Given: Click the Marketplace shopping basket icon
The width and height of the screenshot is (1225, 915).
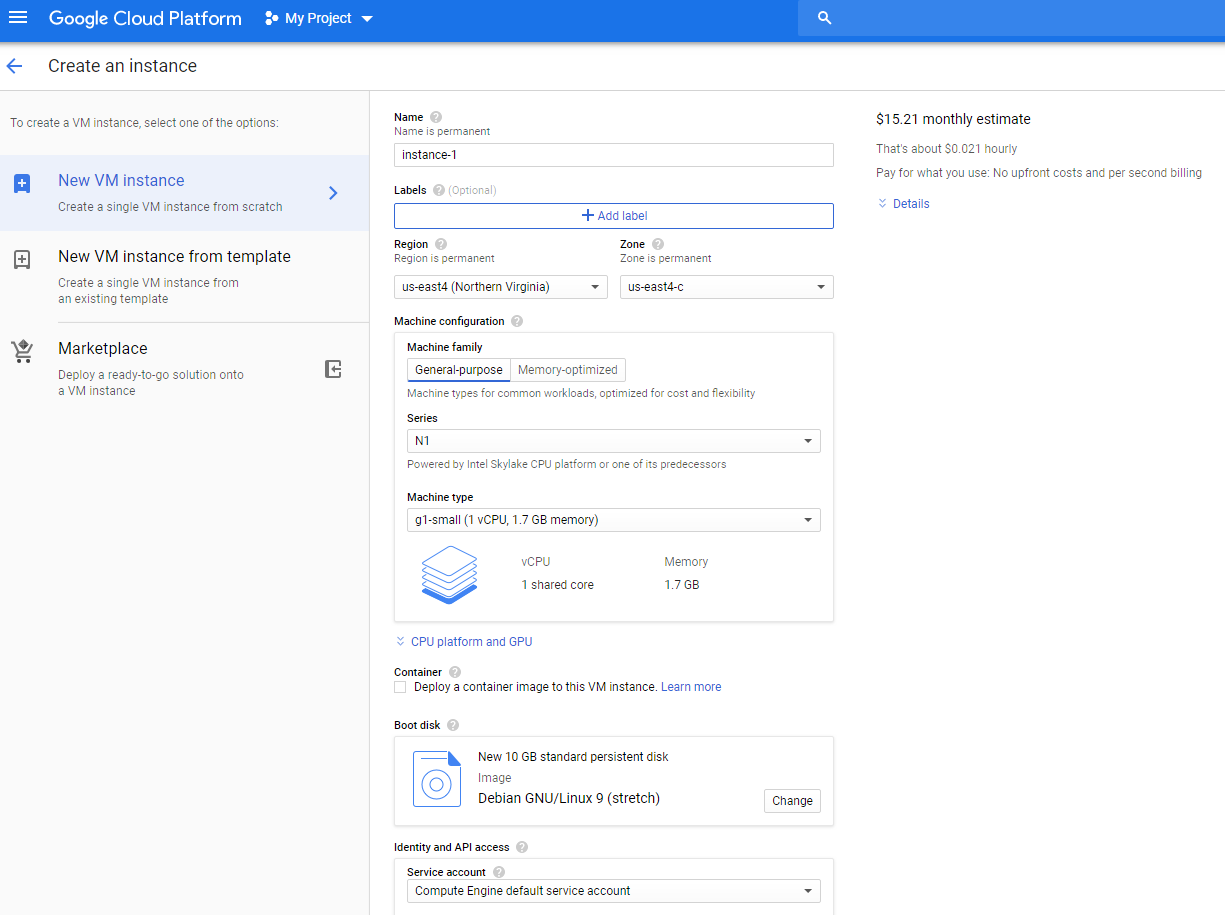Looking at the screenshot, I should click(x=23, y=350).
